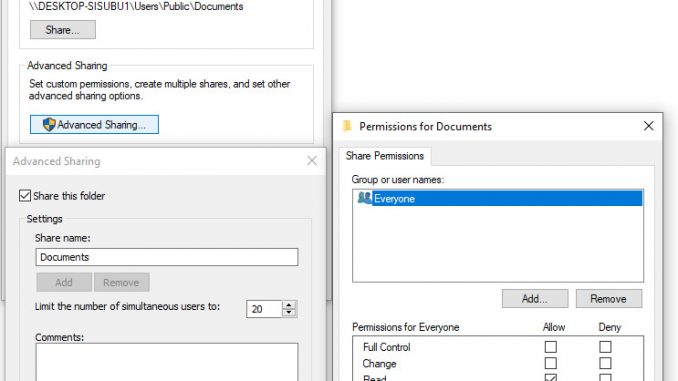Screen dimensions: 678x381
Task: Click the folder icon in Permissions title bar
Action: [x=347, y=126]
